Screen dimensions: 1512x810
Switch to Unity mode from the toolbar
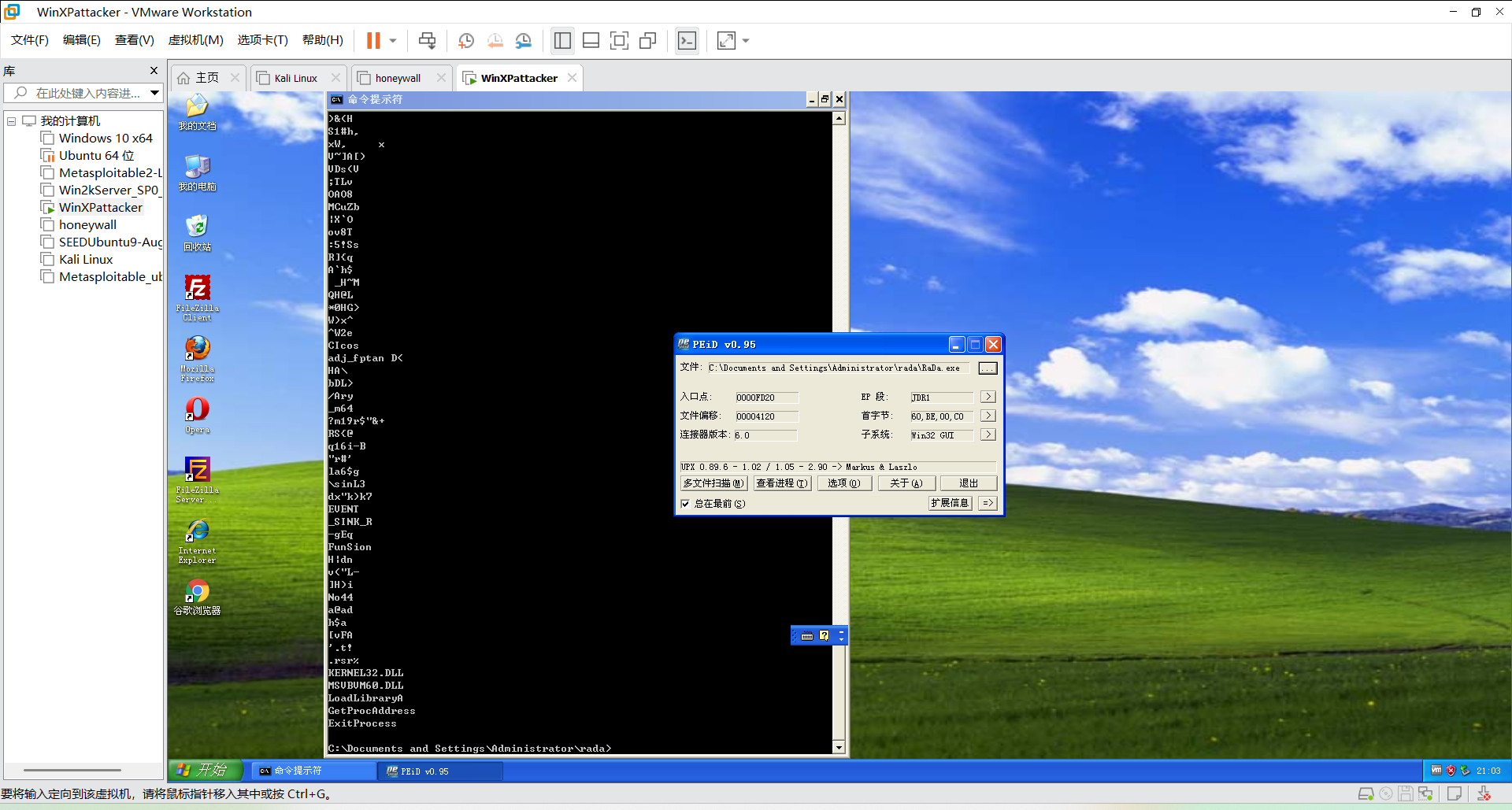coord(648,40)
